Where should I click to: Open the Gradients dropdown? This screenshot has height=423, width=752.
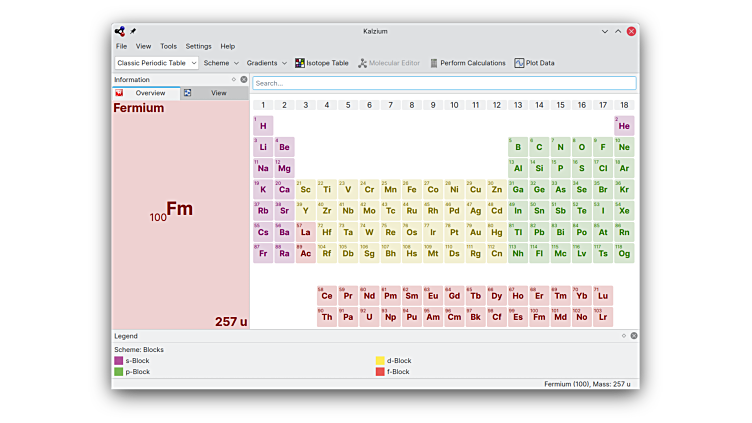coord(266,63)
